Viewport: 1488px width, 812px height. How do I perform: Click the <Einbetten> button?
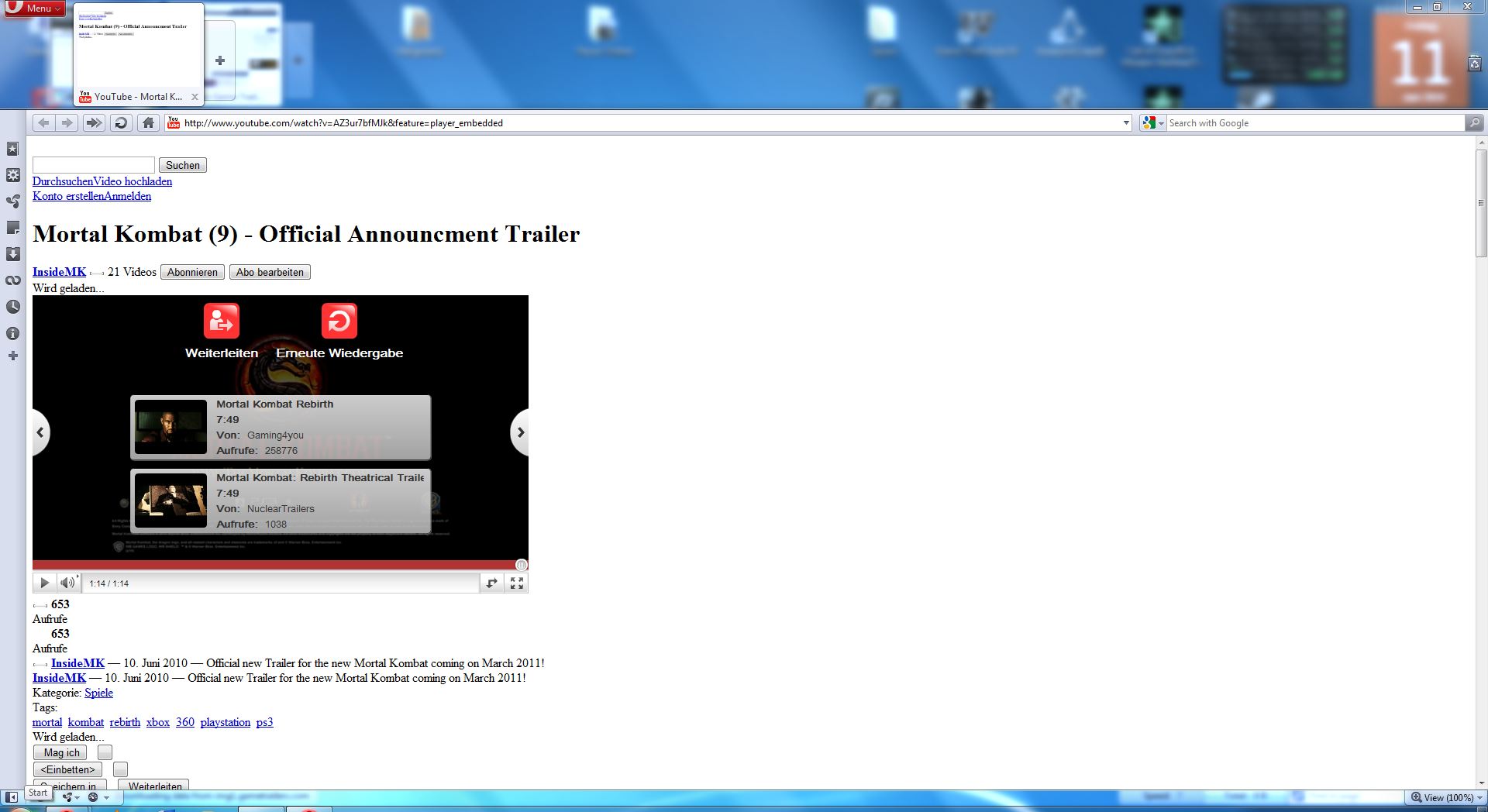[67, 769]
